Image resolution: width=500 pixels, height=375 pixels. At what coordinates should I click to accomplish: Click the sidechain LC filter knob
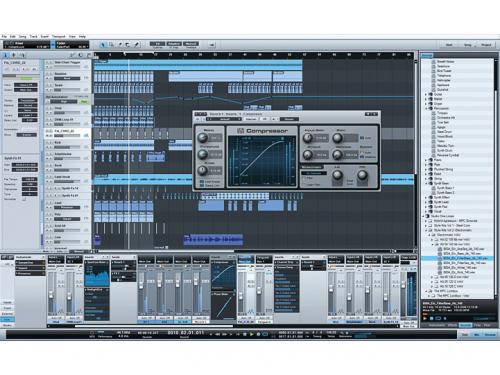coord(338,174)
